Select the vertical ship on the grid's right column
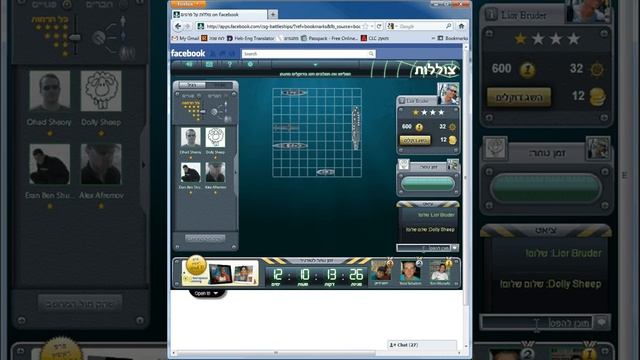The image size is (640, 360). coord(356,128)
